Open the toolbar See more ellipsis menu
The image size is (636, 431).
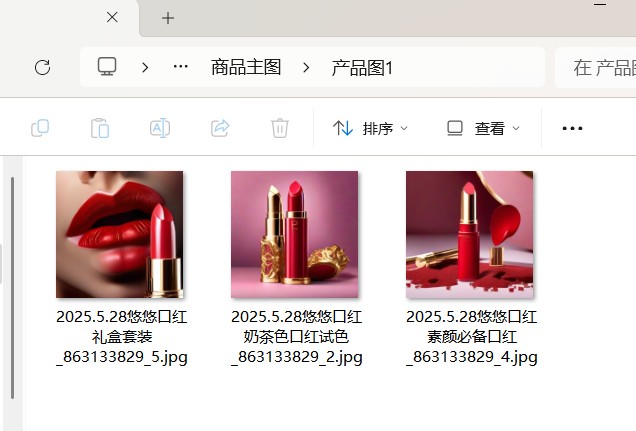(572, 129)
